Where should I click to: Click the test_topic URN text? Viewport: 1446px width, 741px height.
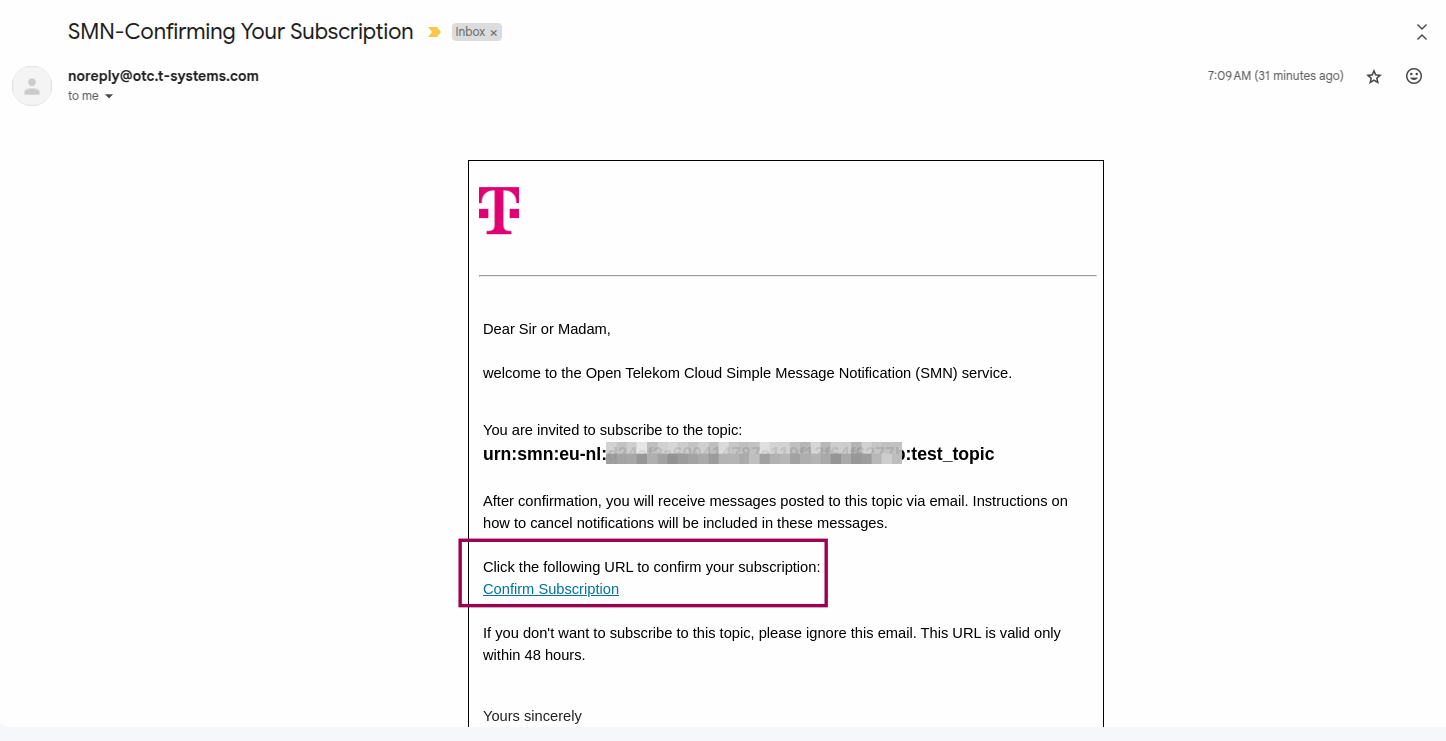(x=738, y=454)
